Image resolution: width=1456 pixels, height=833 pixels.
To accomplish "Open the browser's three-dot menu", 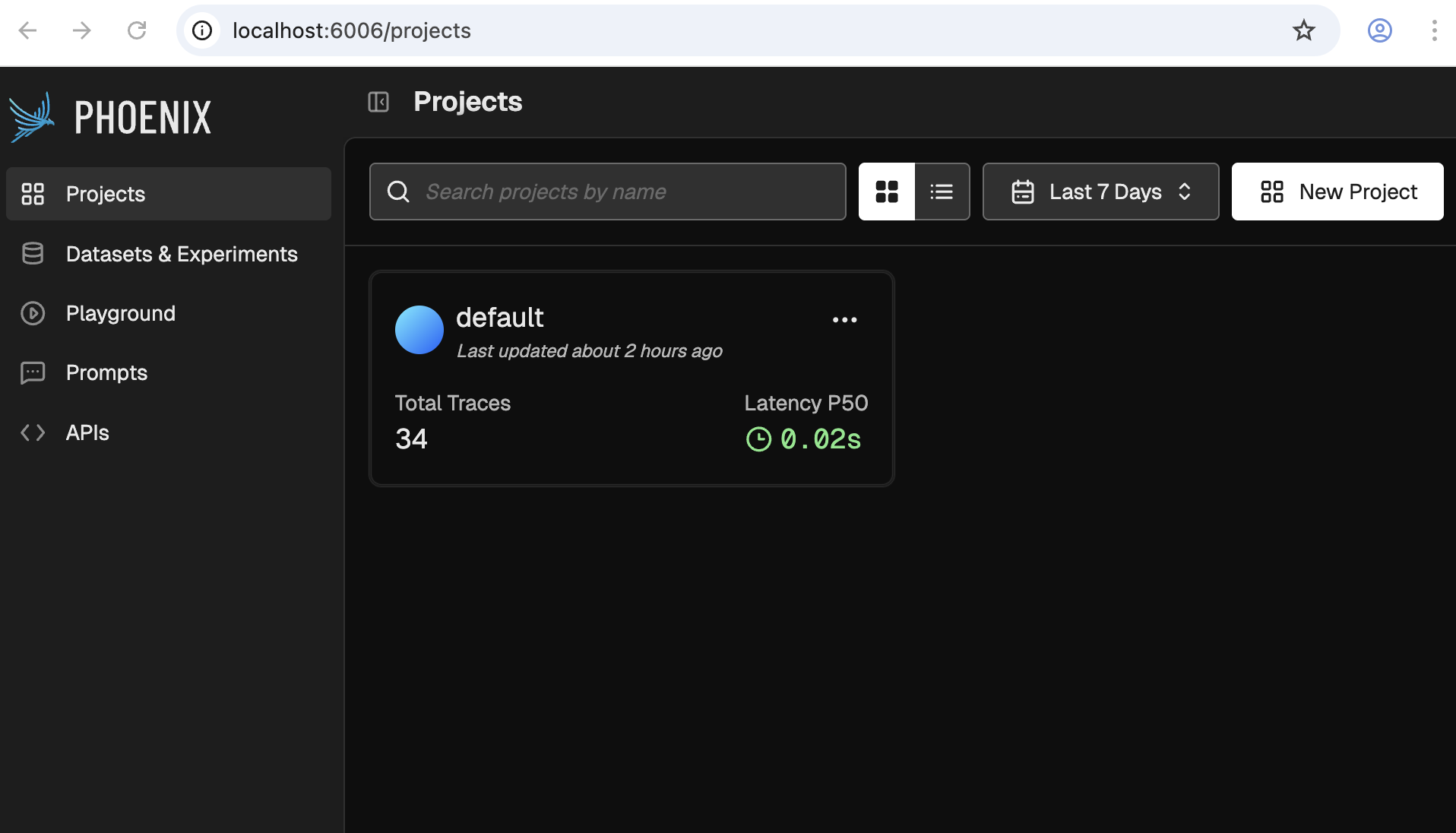I will pyautogui.click(x=1434, y=30).
